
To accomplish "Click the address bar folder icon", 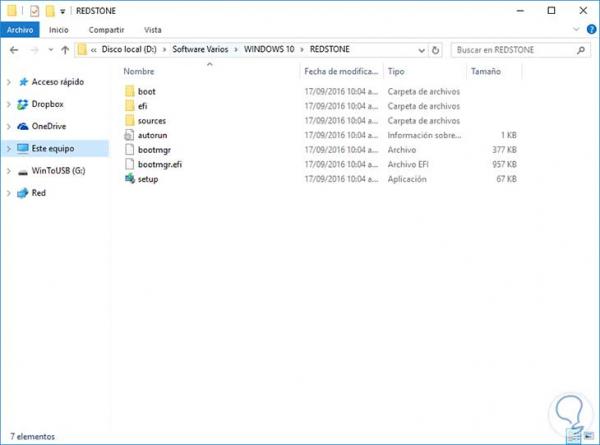I will coord(82,50).
